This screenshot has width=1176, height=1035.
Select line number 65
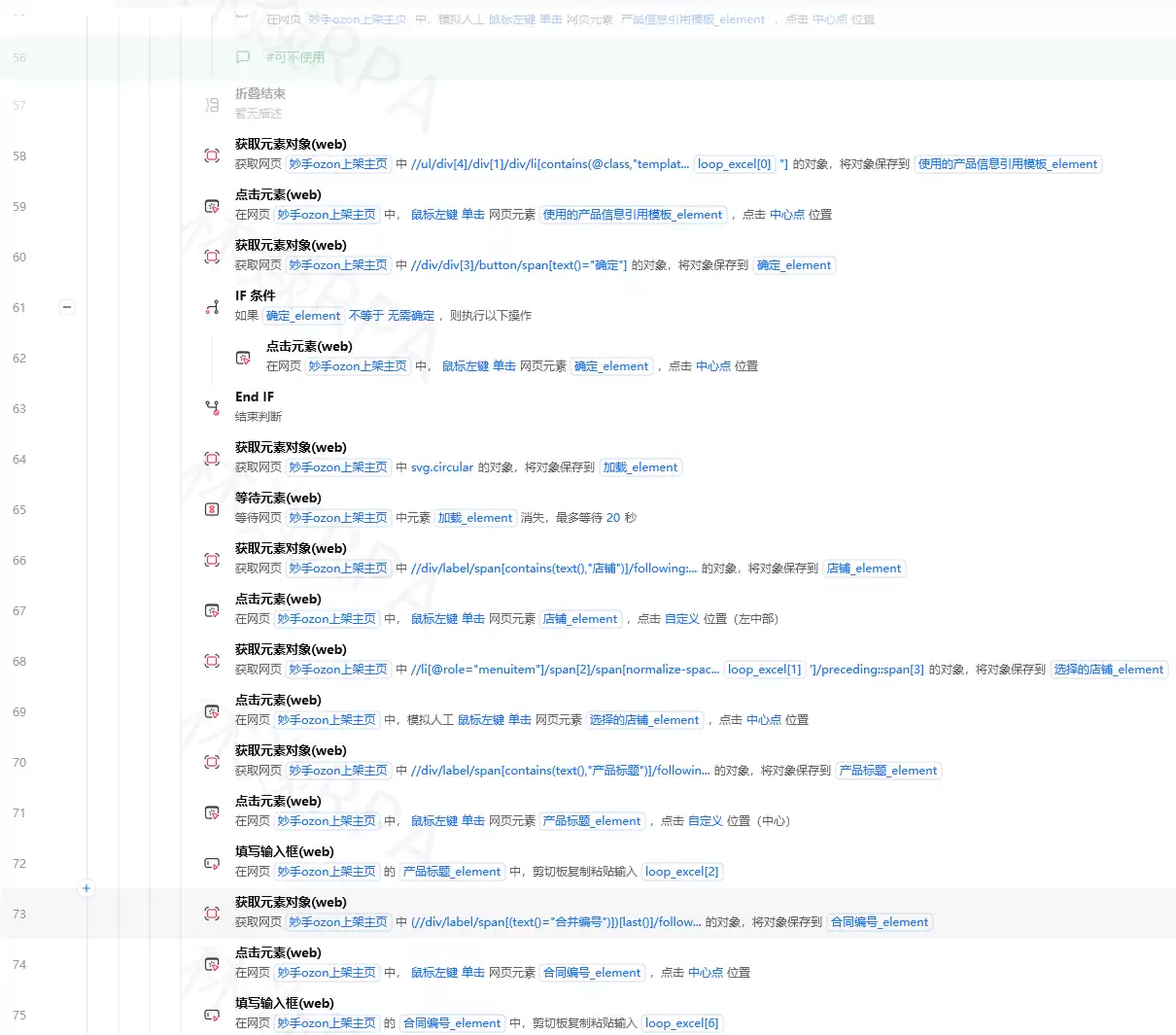tap(19, 510)
